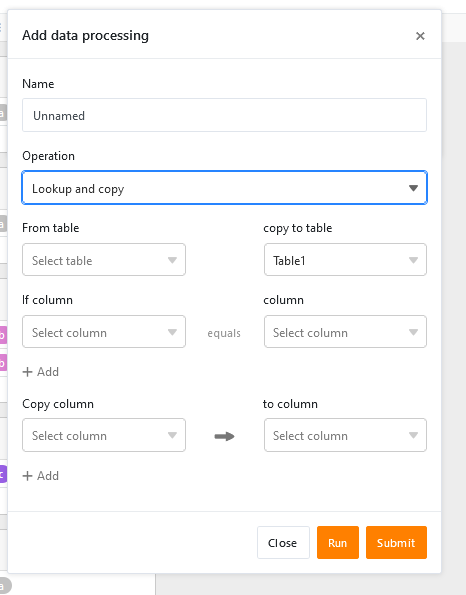Open the to column Select column dropdown
Screen dimensions: 466x595
pos(345,435)
